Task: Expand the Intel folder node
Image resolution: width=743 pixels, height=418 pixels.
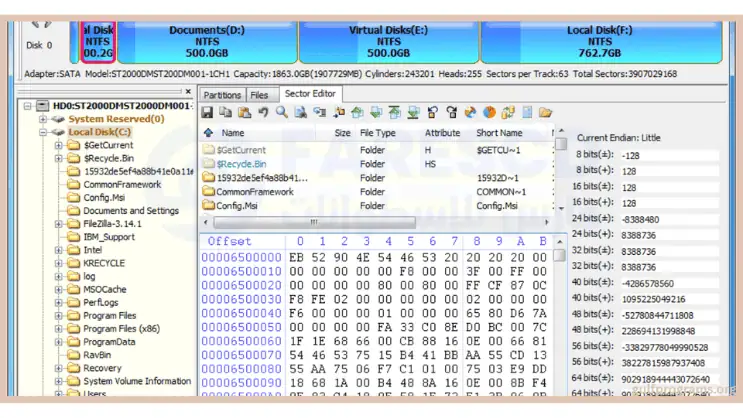Action: (x=58, y=250)
